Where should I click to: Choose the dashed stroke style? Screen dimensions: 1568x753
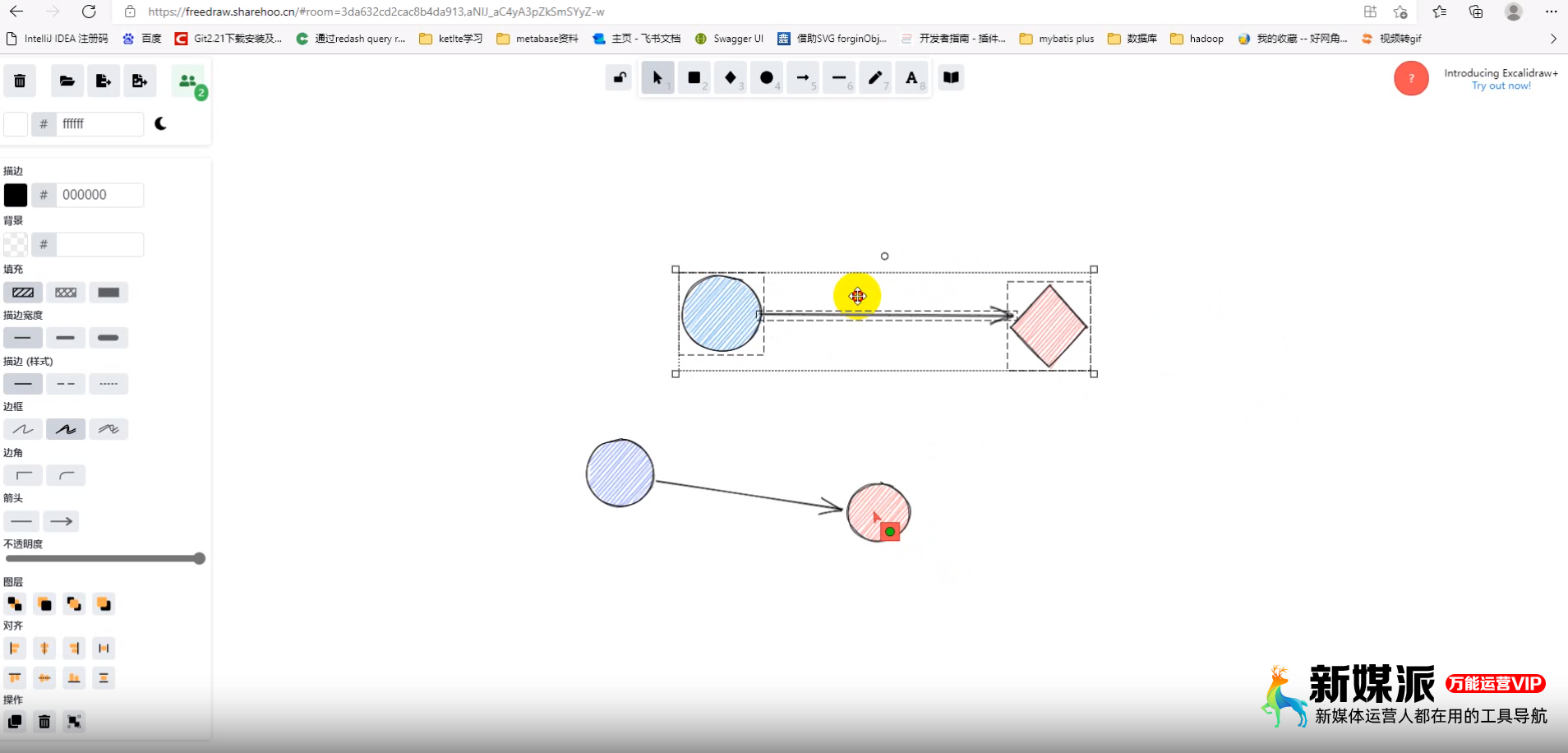pyautogui.click(x=66, y=383)
